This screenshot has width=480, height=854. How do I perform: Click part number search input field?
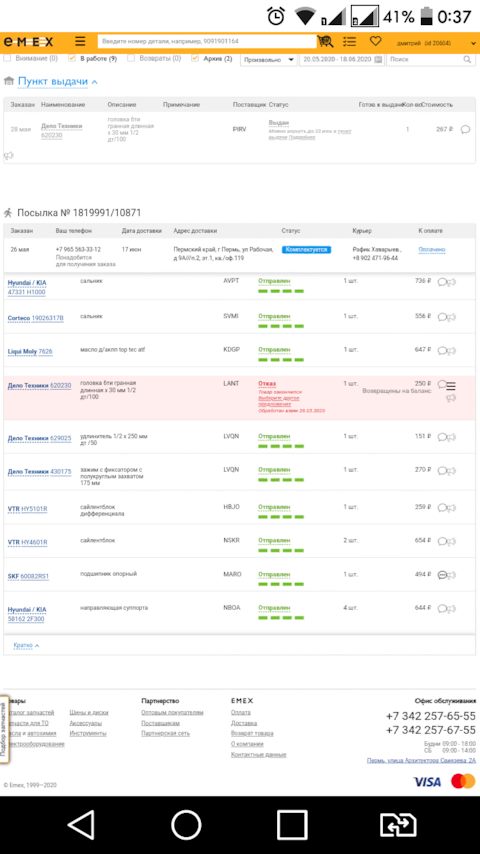pos(207,41)
